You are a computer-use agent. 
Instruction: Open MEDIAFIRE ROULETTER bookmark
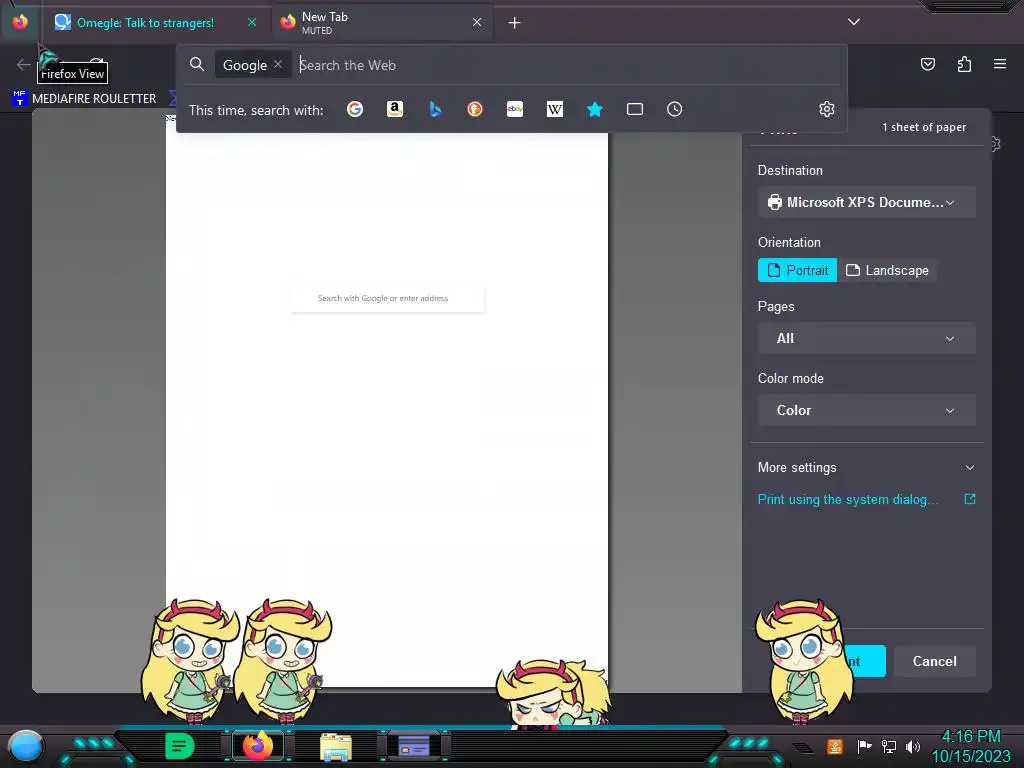pos(85,99)
